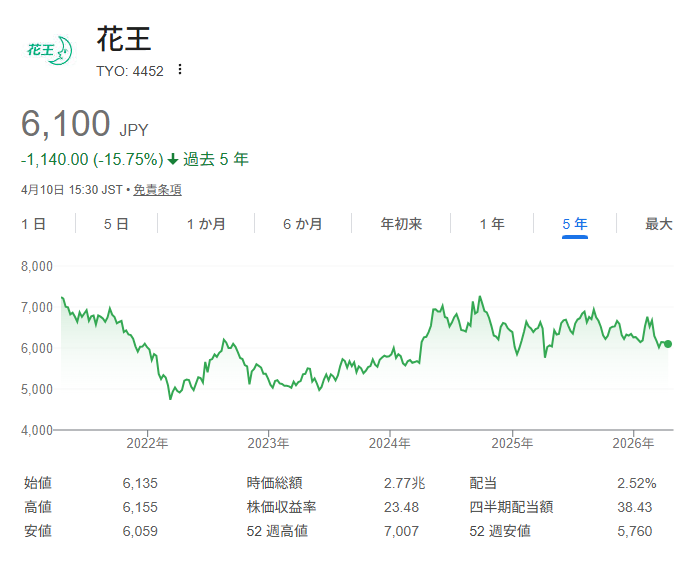
Task: Click the 高値 high price label
Action: pos(38,507)
